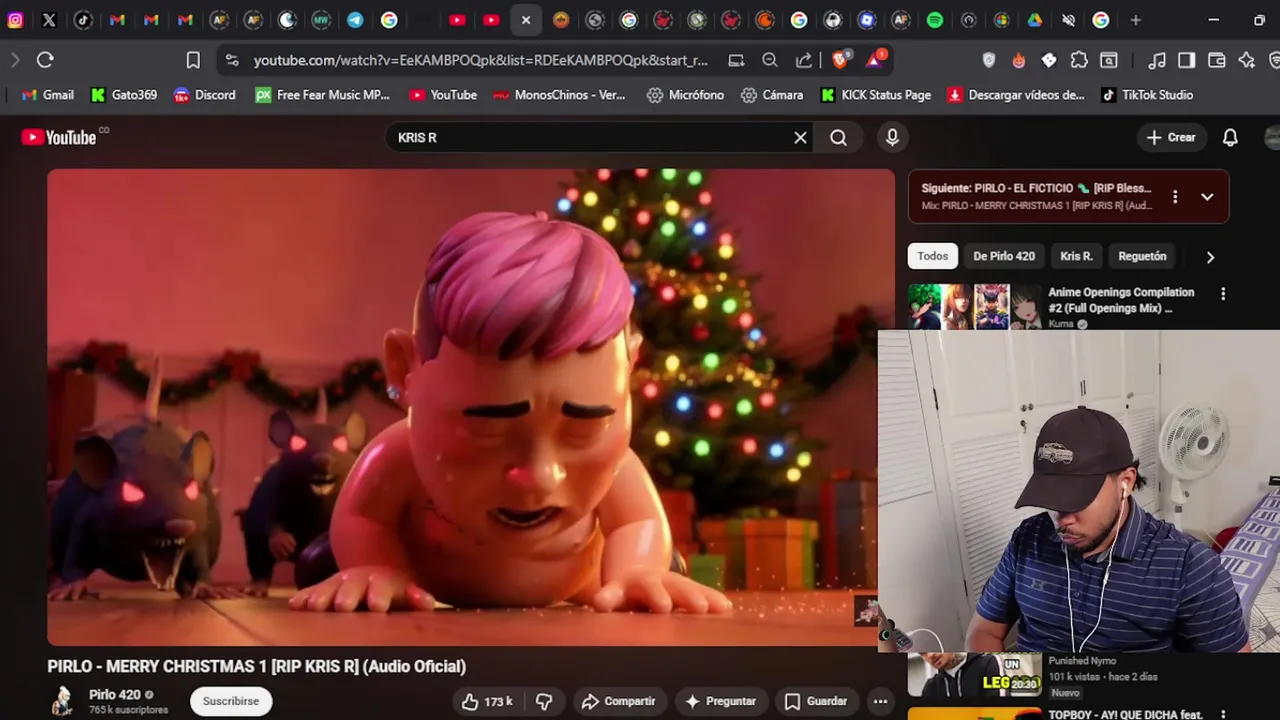Click the Crear button
The height and width of the screenshot is (720, 1280).
click(1171, 138)
